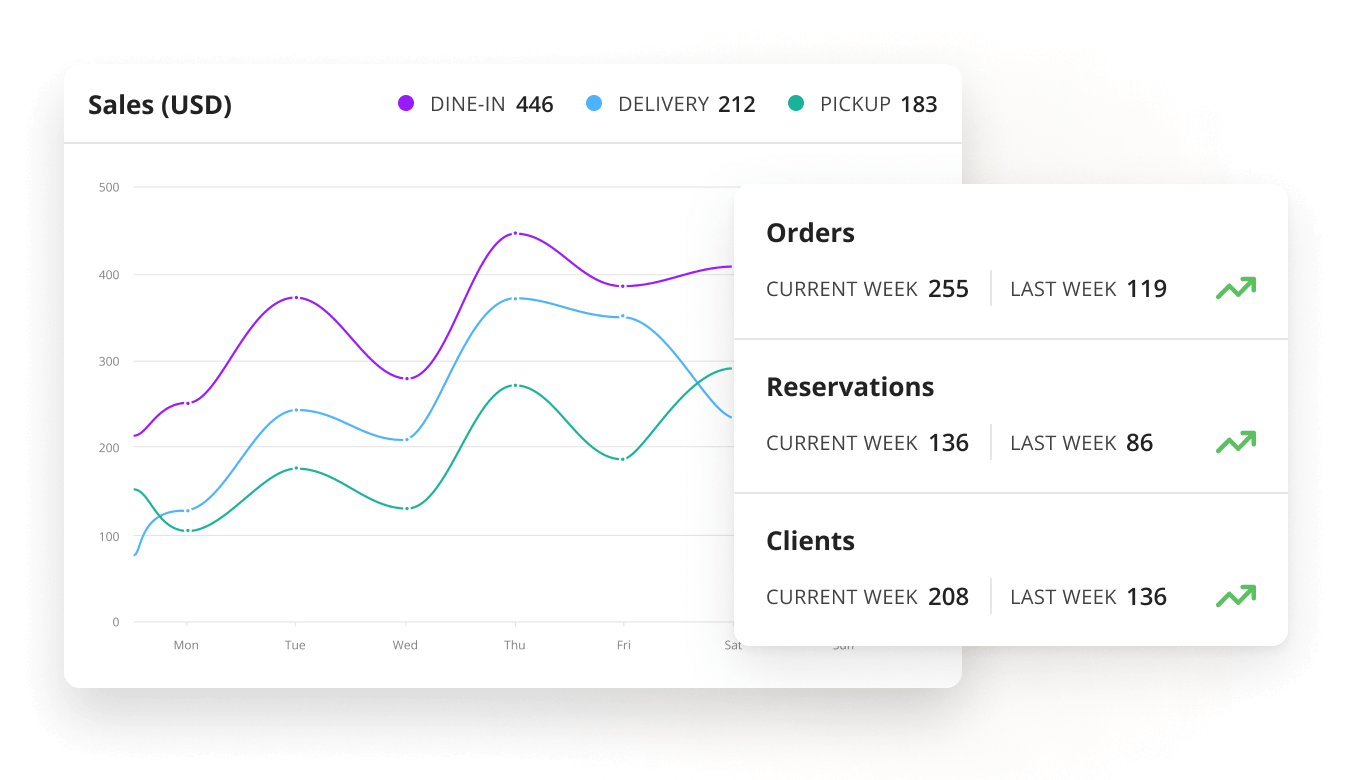The width and height of the screenshot is (1352, 780).
Task: Select the Sales (USD) panel title
Action: click(160, 104)
